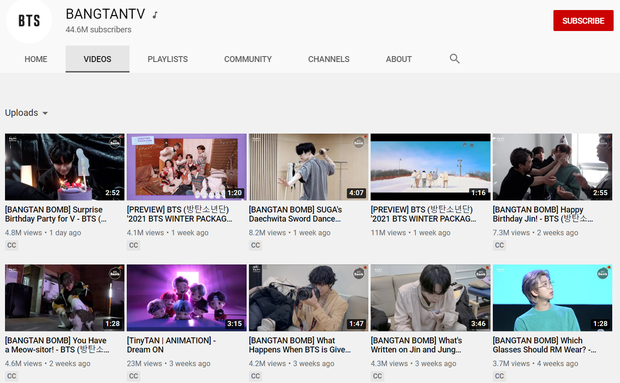Click CC badge under SUGA's Daechwita Sword Dance
This screenshot has height=383, width=620.
click(255, 245)
